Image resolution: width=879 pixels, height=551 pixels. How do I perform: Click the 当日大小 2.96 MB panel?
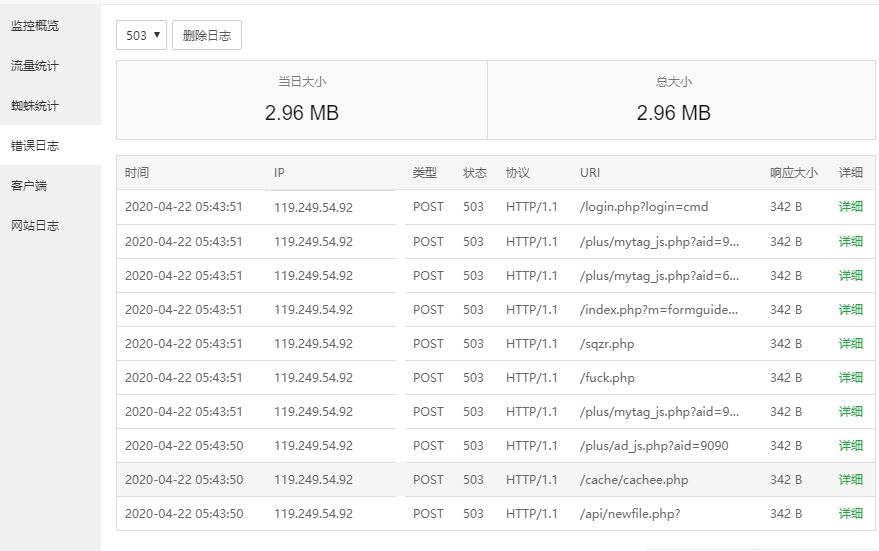302,100
